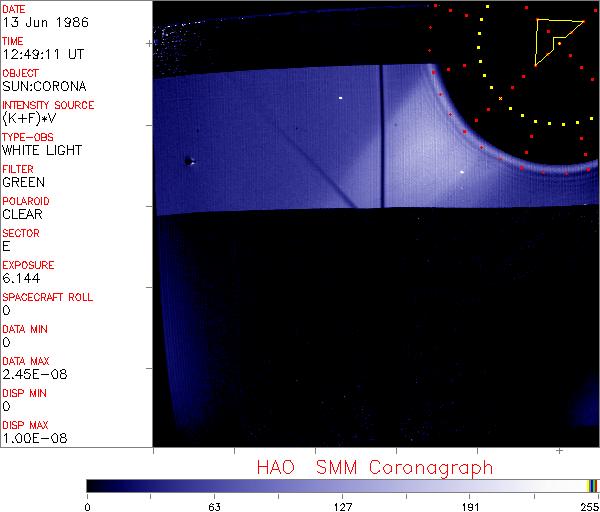600x512 pixels.
Task: Select the yellow end of the color bar
Action: coord(590,485)
